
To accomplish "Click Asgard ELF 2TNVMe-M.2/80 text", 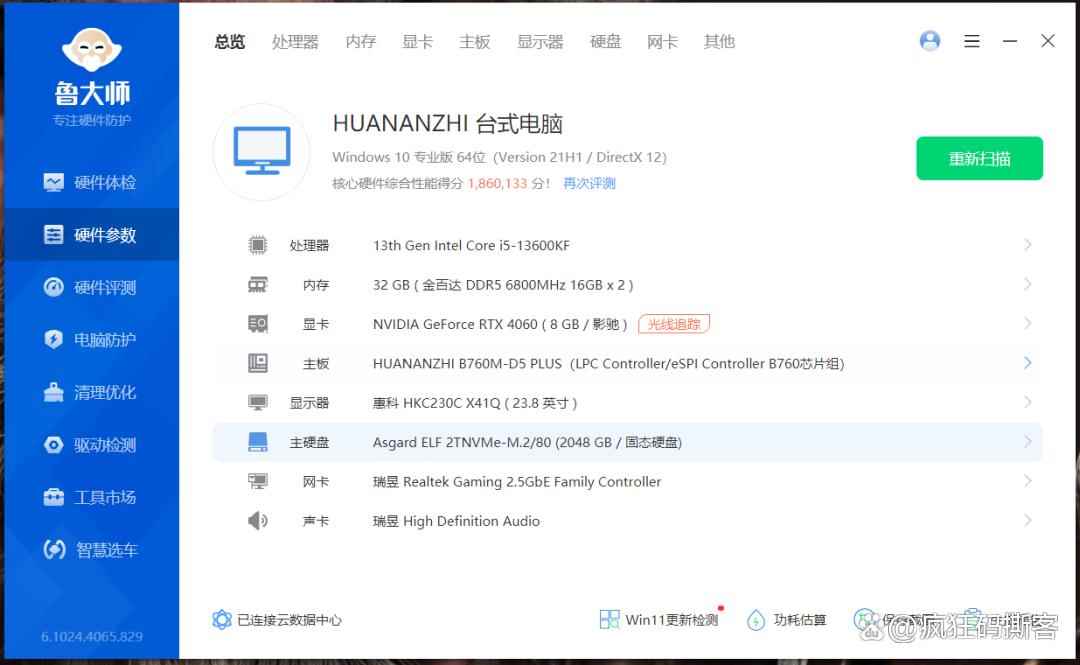I will (528, 442).
